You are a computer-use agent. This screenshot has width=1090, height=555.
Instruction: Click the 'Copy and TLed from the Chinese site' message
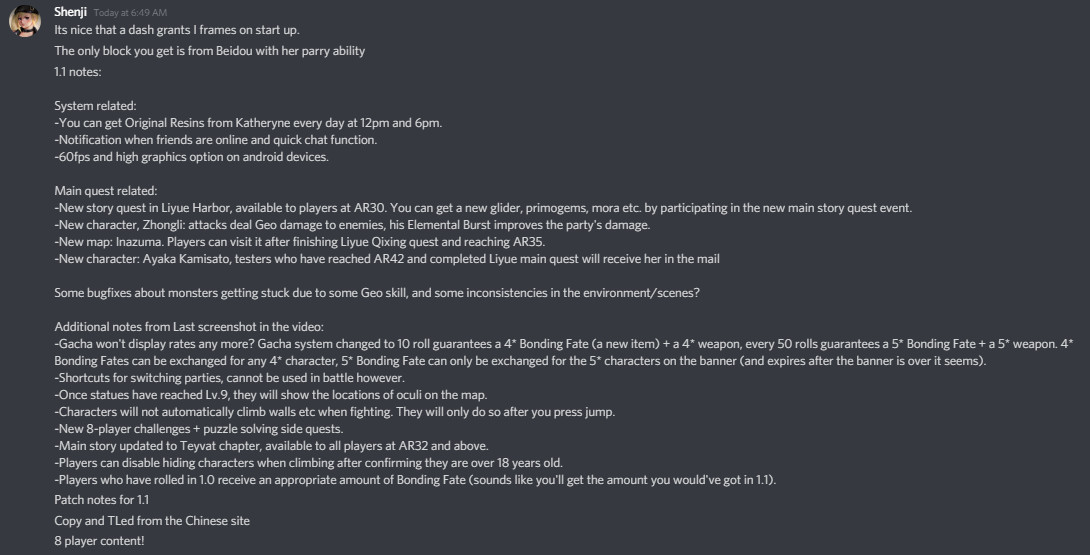[151, 520]
